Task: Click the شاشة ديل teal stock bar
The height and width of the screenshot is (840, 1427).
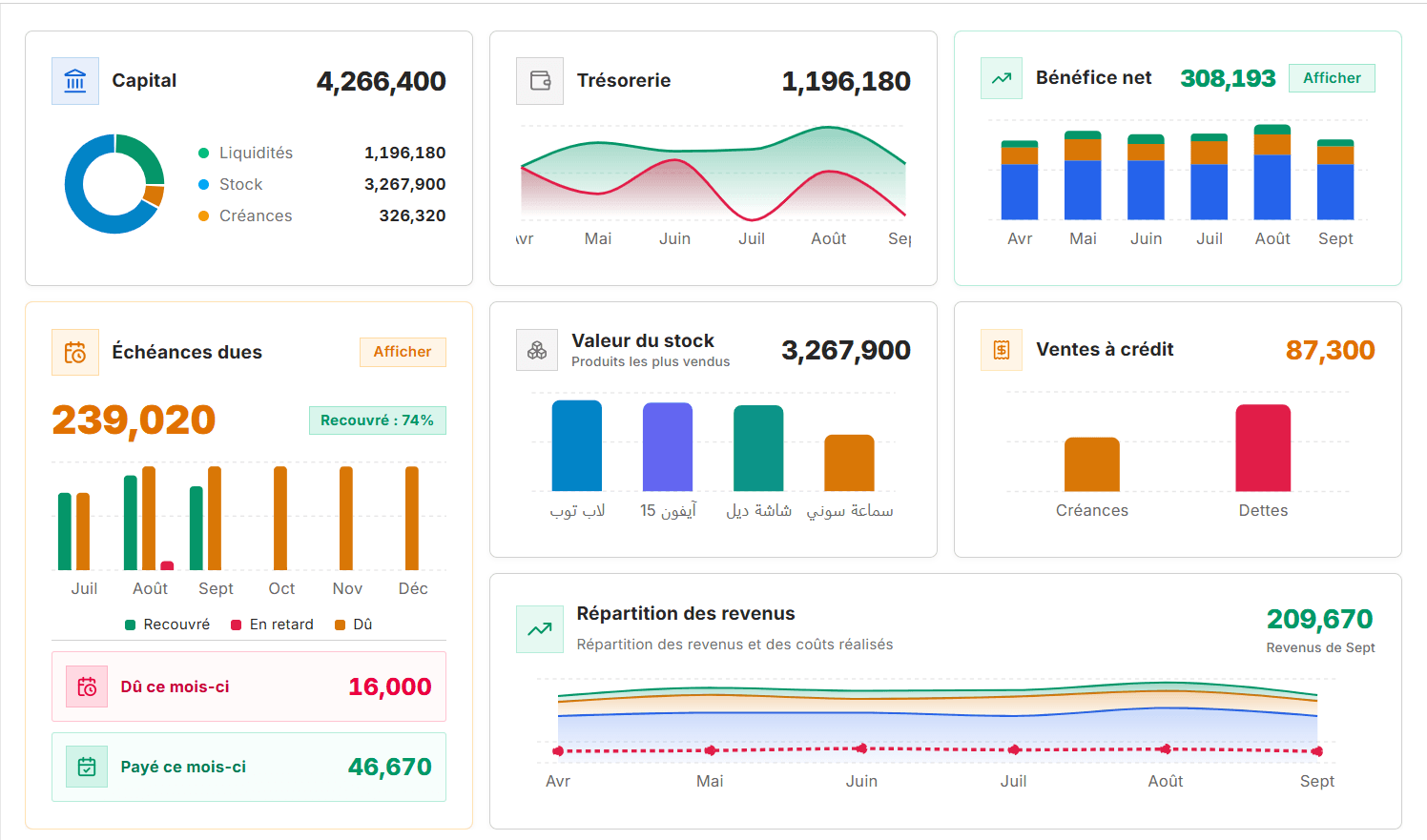Action: coord(758,448)
